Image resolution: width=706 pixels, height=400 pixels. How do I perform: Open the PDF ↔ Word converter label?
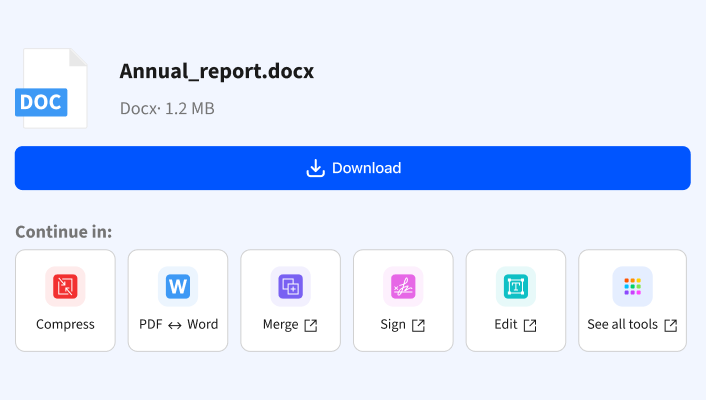tap(178, 324)
